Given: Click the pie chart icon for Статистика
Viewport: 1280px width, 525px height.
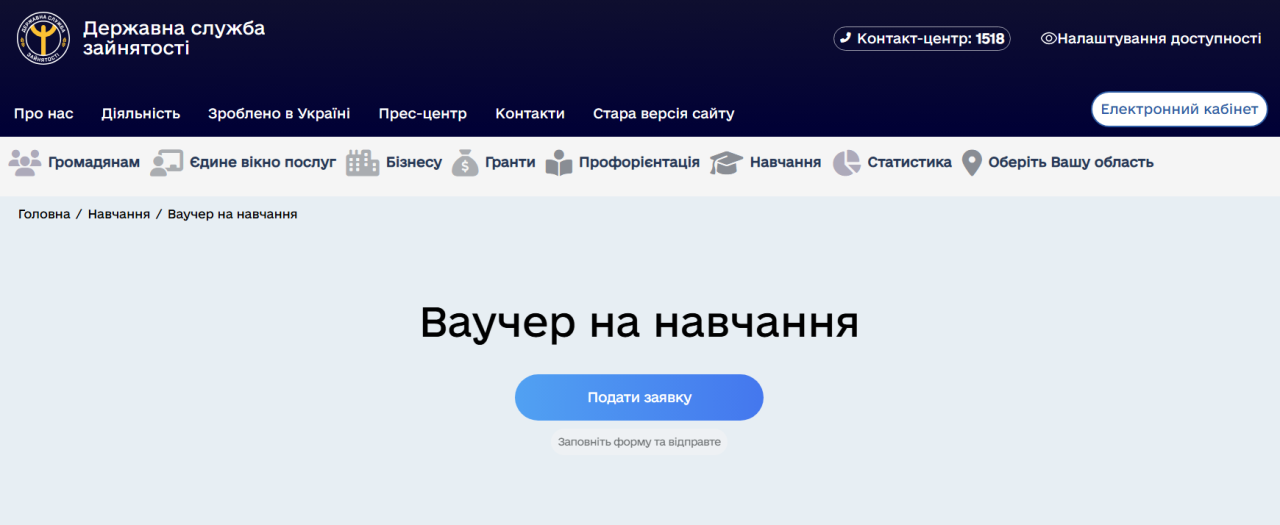Looking at the screenshot, I should (847, 162).
